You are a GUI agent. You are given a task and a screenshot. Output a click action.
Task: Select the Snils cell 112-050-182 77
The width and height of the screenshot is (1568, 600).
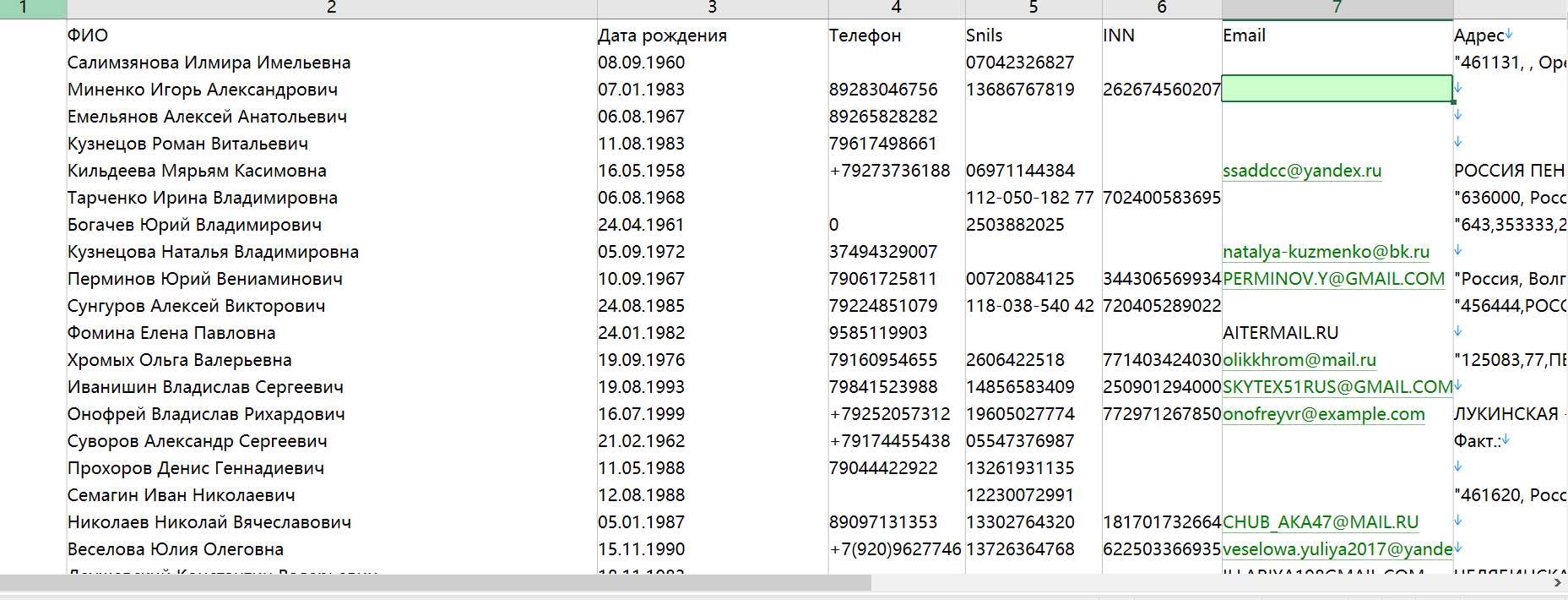pyautogui.click(x=1034, y=198)
